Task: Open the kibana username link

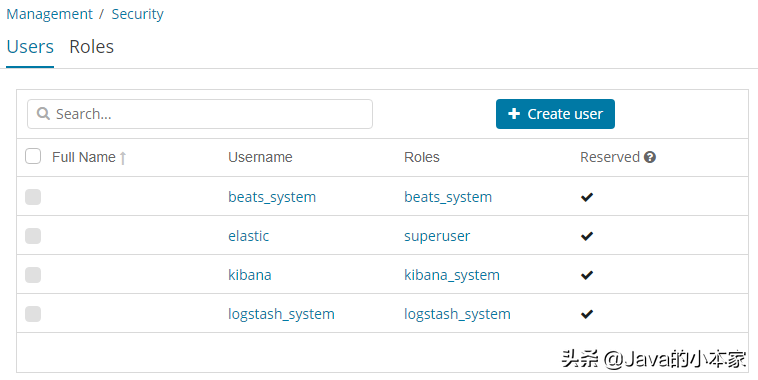Action: (250, 275)
